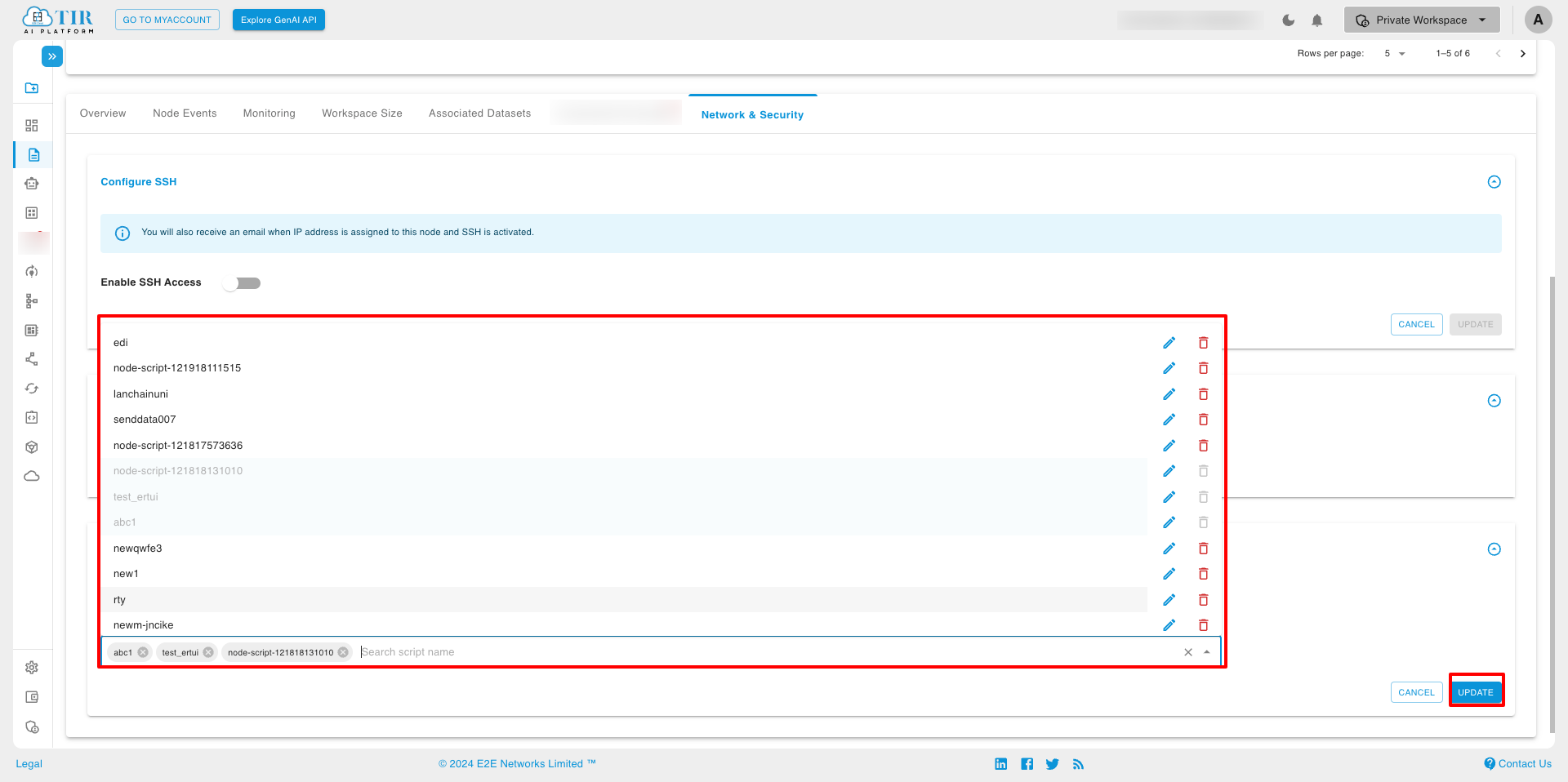Select lanchainuni script in list
This screenshot has height=782, width=1568.
pos(624,394)
